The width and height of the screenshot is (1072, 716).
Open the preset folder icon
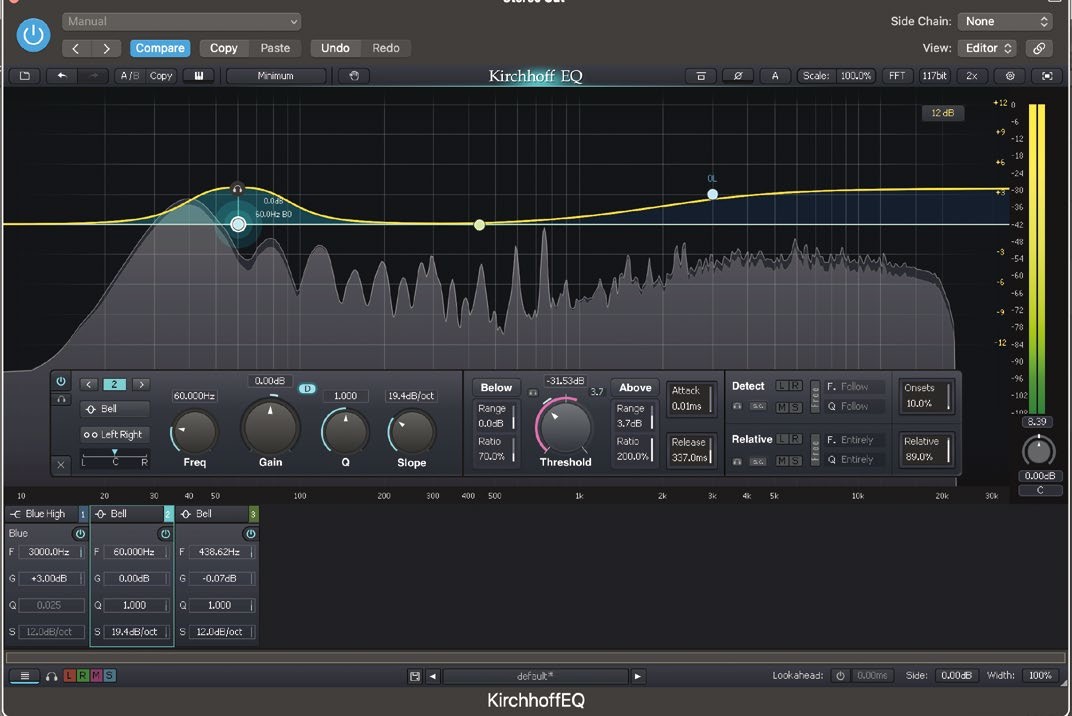click(x=25, y=76)
